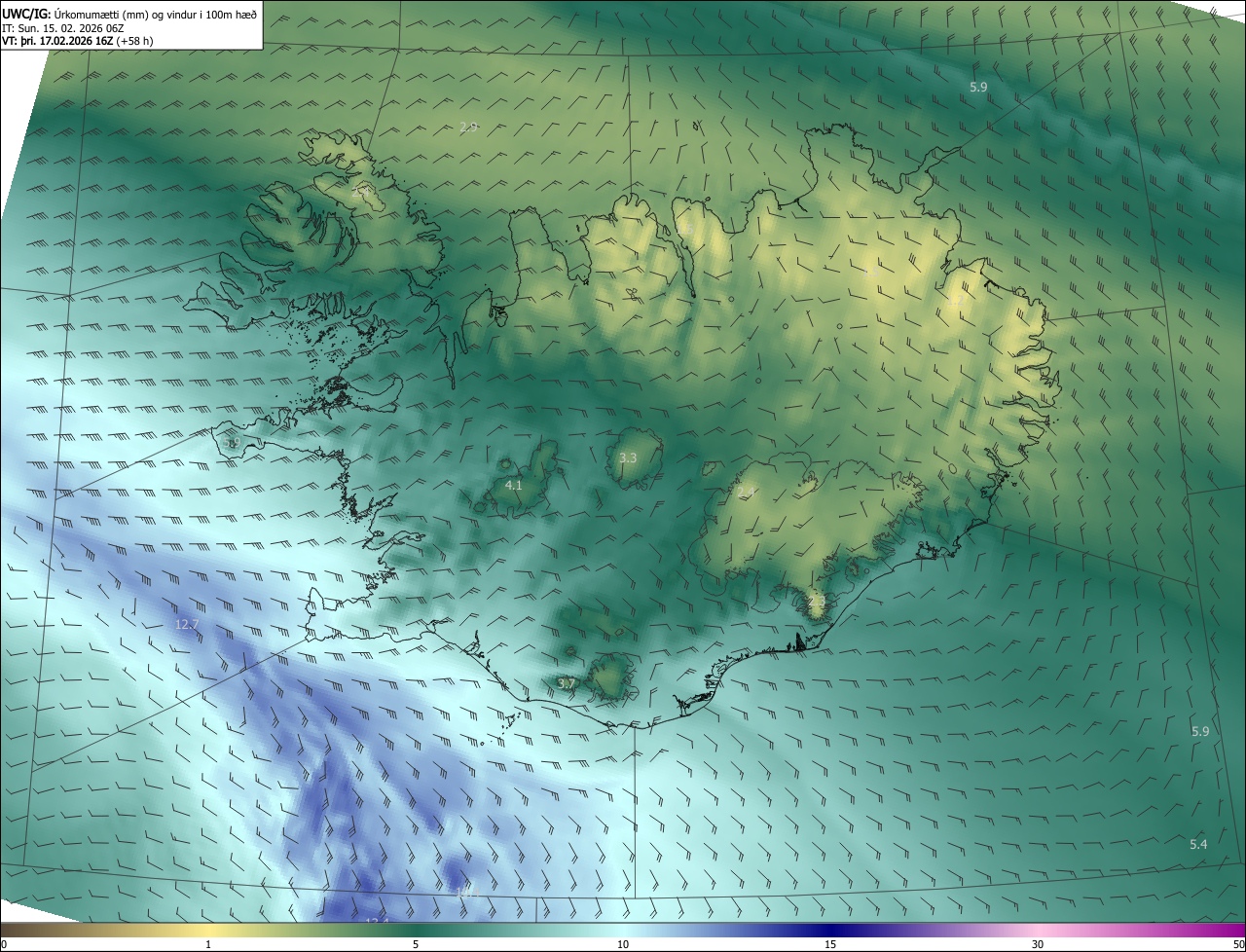Click the colorbar tick label 1
Screen dimensions: 1246x952
coord(208,945)
